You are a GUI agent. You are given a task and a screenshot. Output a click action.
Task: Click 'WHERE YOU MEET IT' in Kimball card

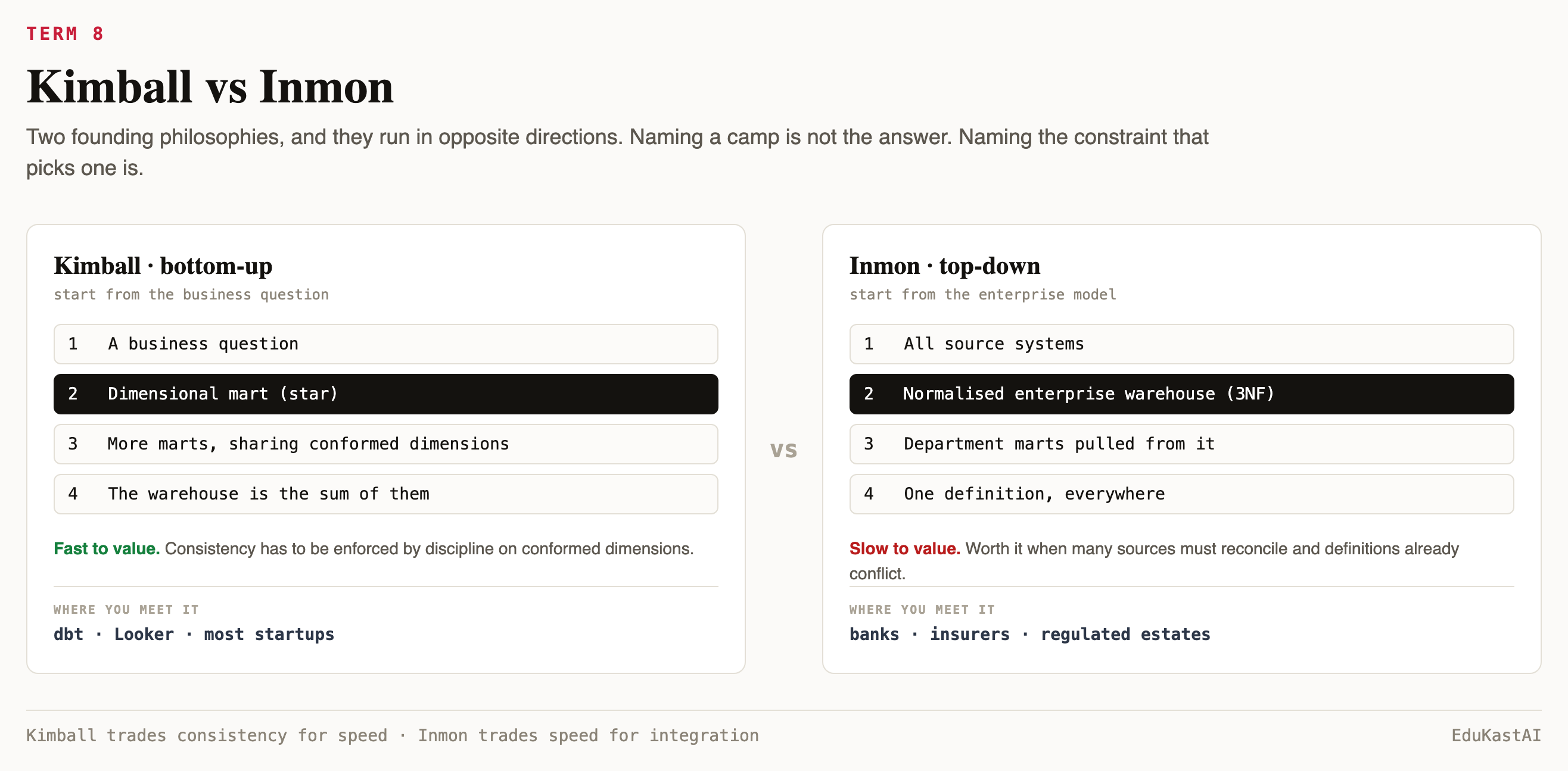click(126, 609)
